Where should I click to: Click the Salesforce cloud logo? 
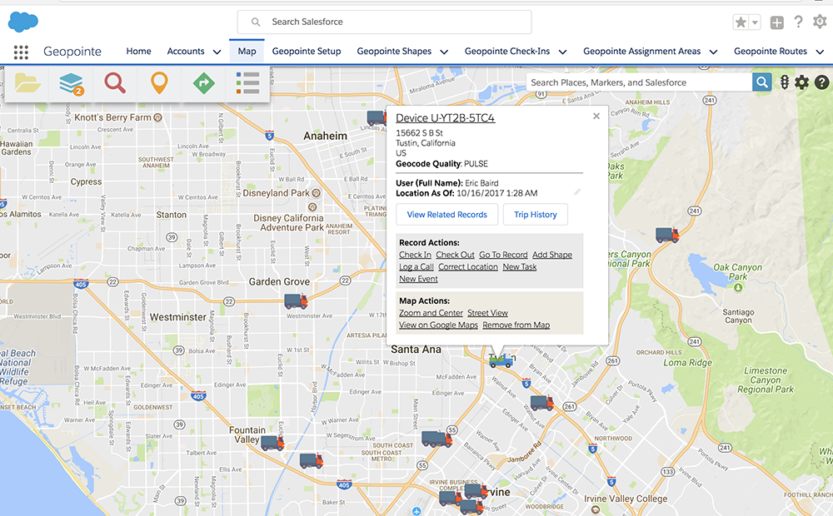click(23, 22)
